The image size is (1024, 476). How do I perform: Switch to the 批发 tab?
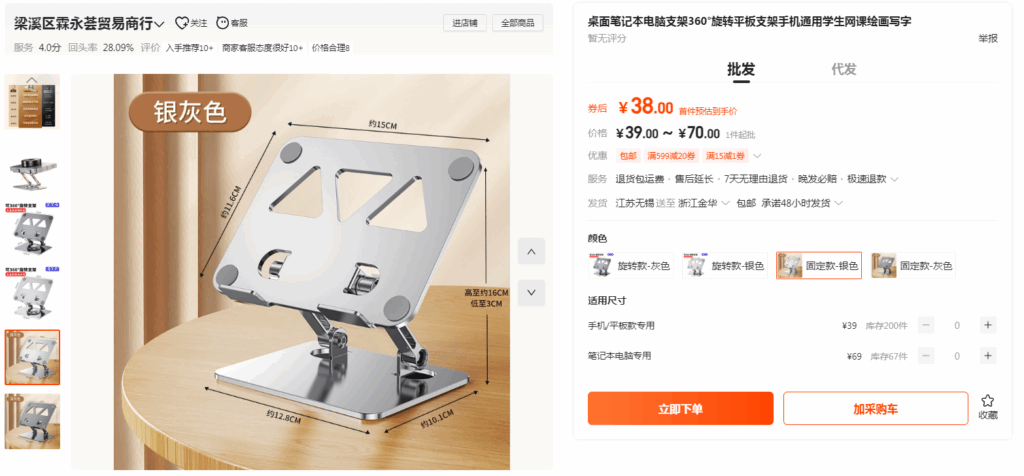click(x=741, y=70)
